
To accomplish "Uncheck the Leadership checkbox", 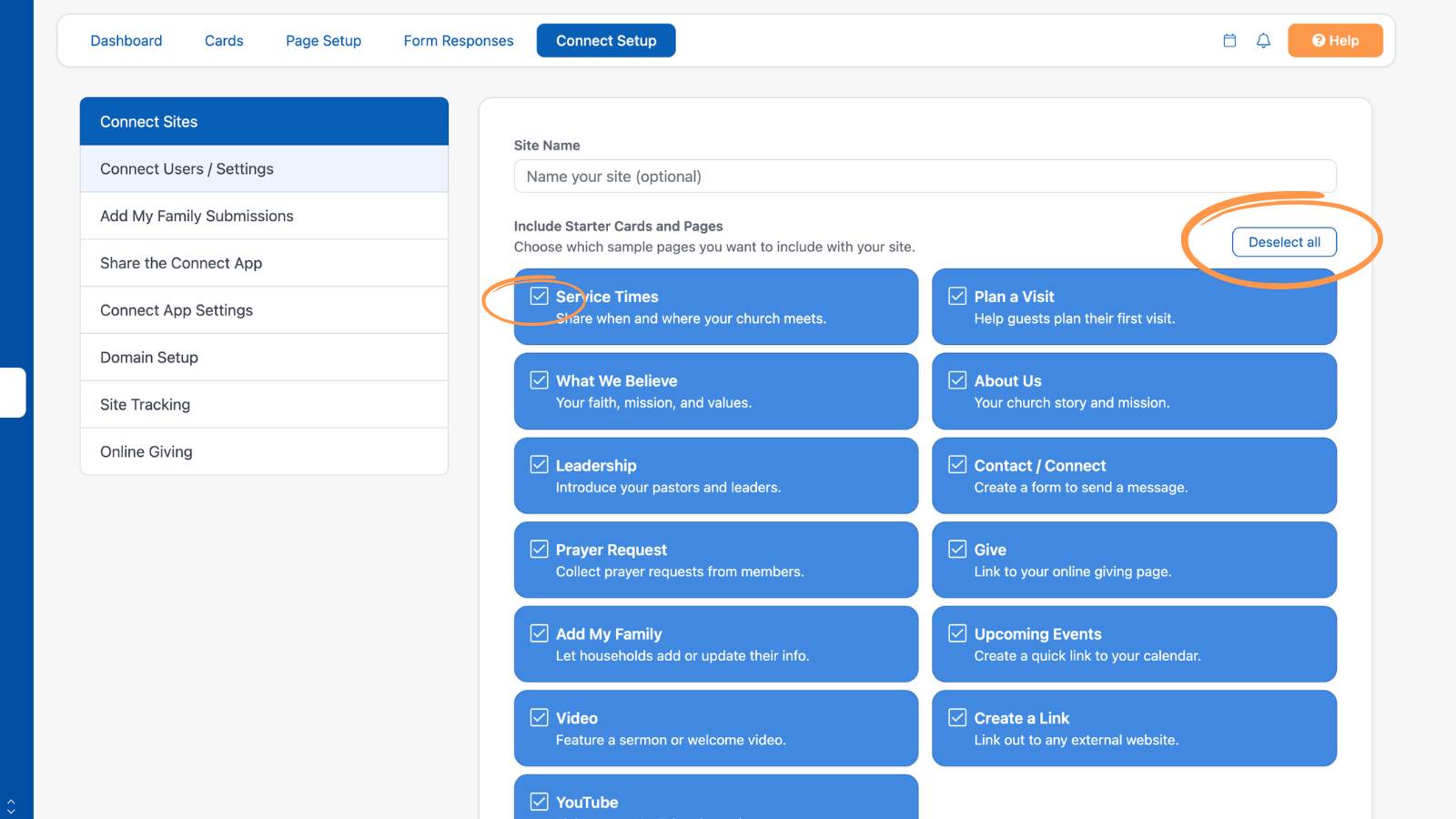I will 540,464.
